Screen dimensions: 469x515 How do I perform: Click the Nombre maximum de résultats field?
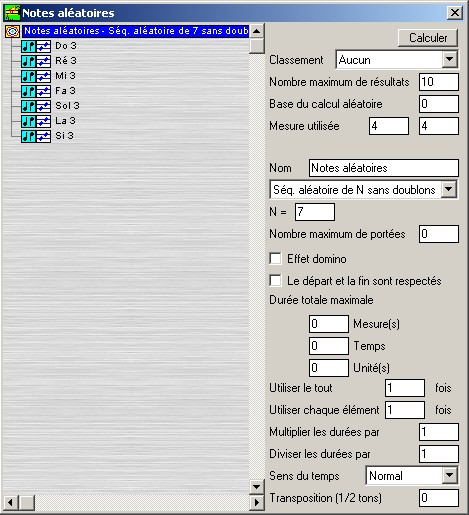[439, 82]
